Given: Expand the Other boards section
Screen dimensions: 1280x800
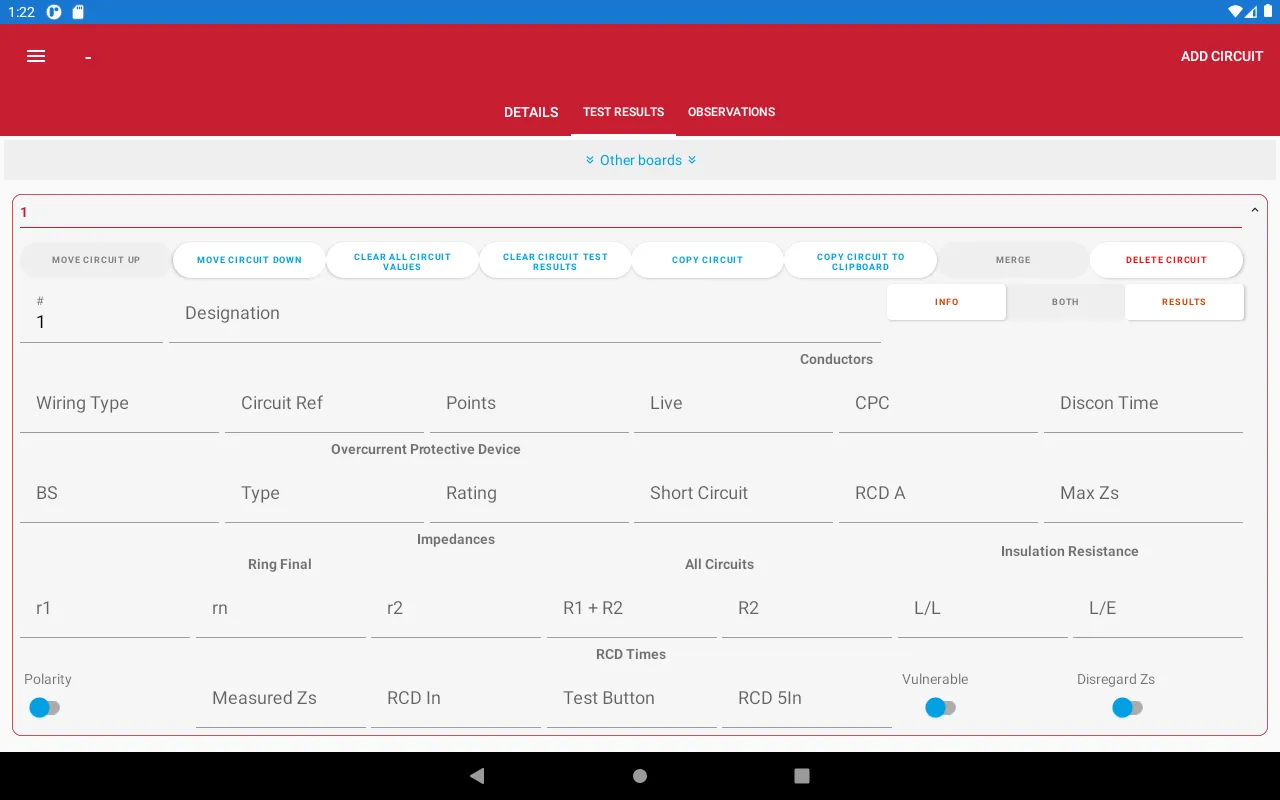Looking at the screenshot, I should [x=640, y=160].
